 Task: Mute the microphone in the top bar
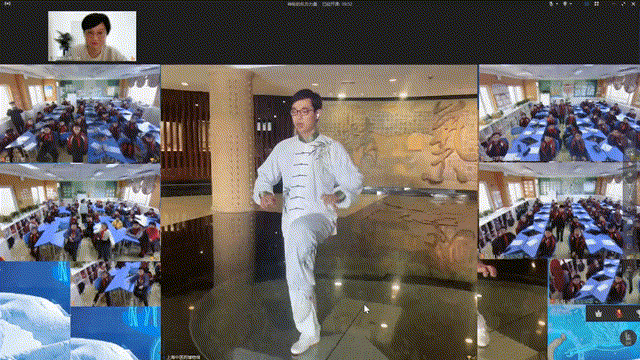click(551, 4)
